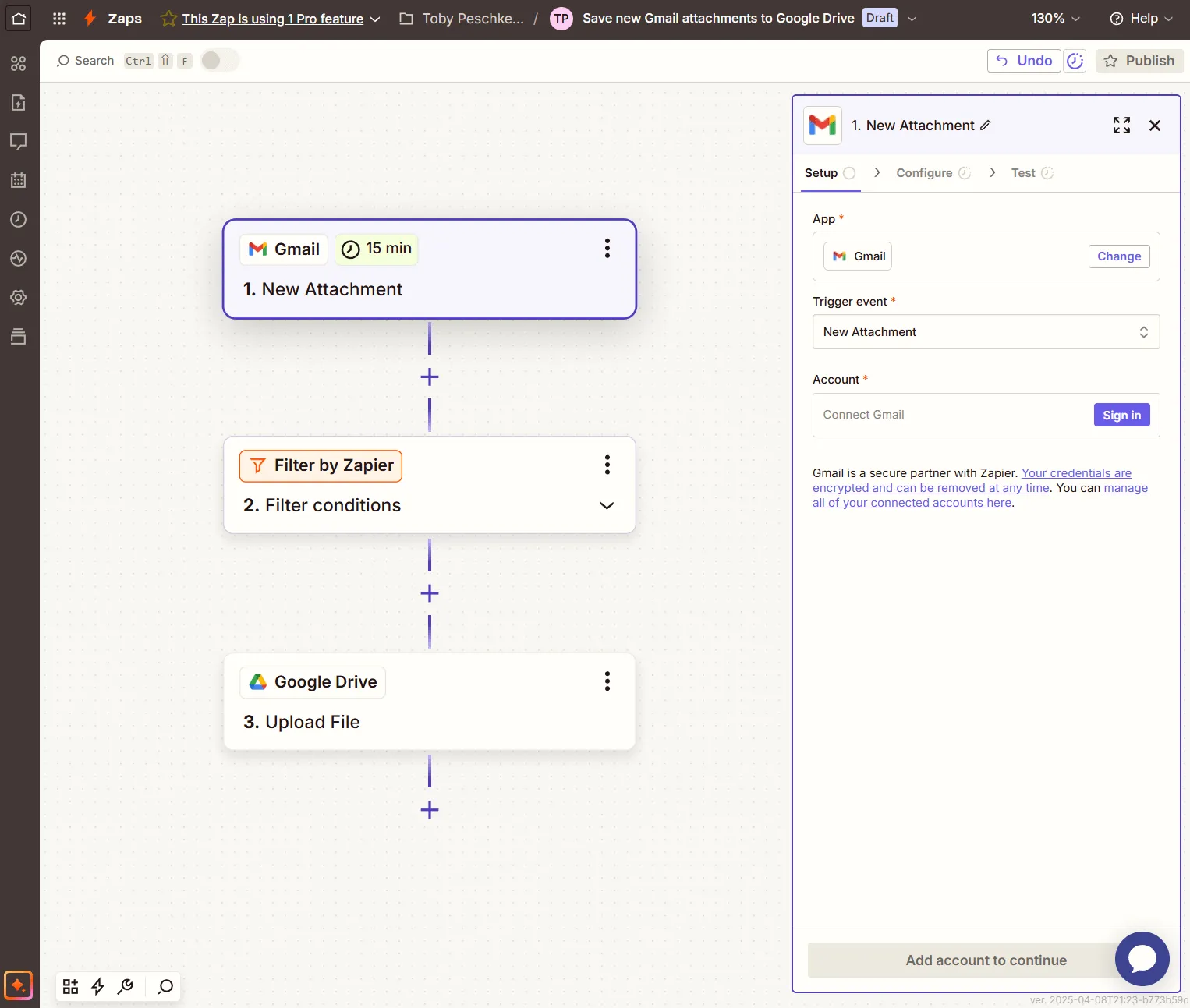Expand the step panel to full screen
Viewport: 1190px width, 1008px height.
[1121, 126]
